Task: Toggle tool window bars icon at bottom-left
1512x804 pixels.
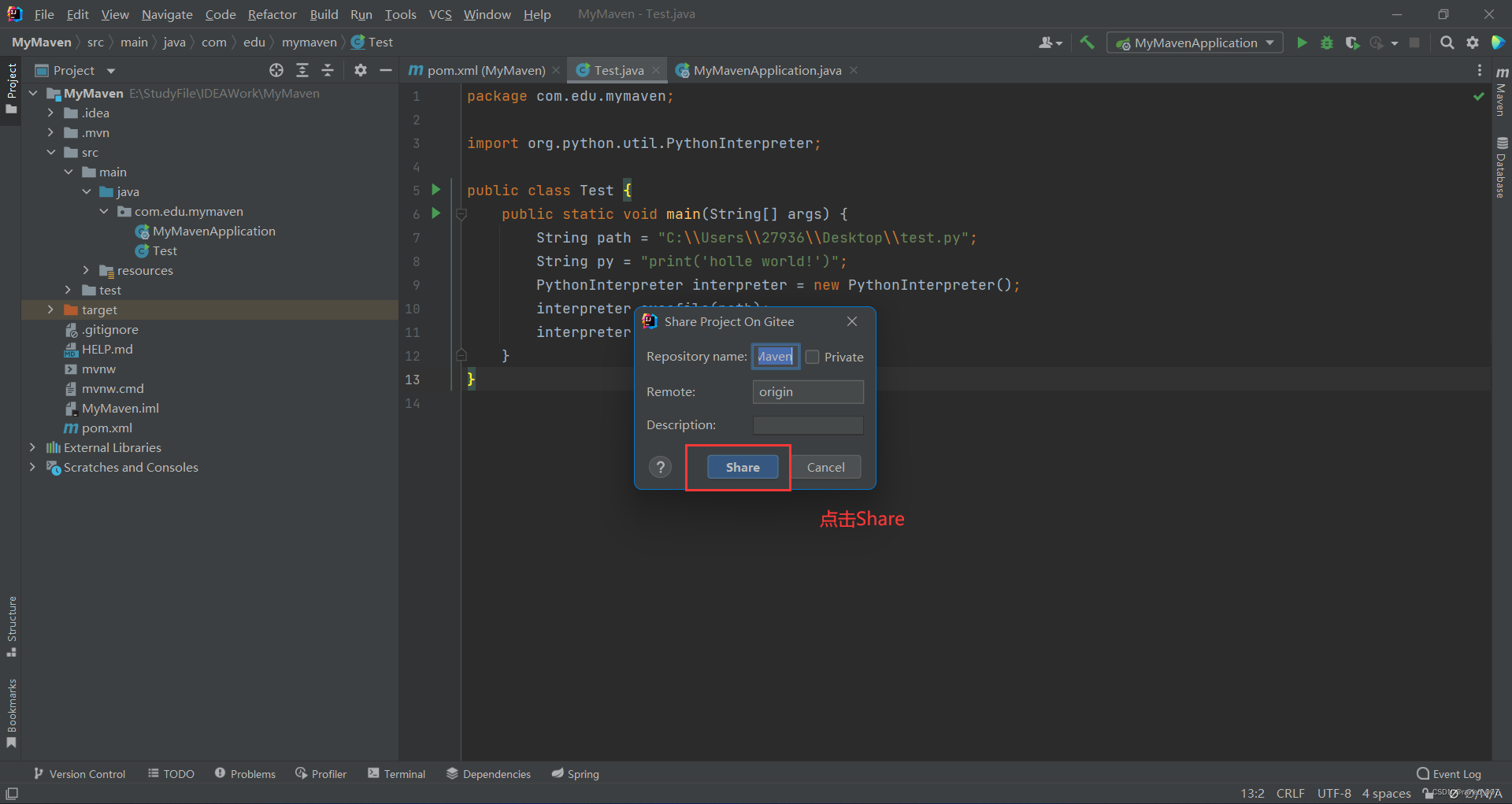Action: (x=12, y=793)
